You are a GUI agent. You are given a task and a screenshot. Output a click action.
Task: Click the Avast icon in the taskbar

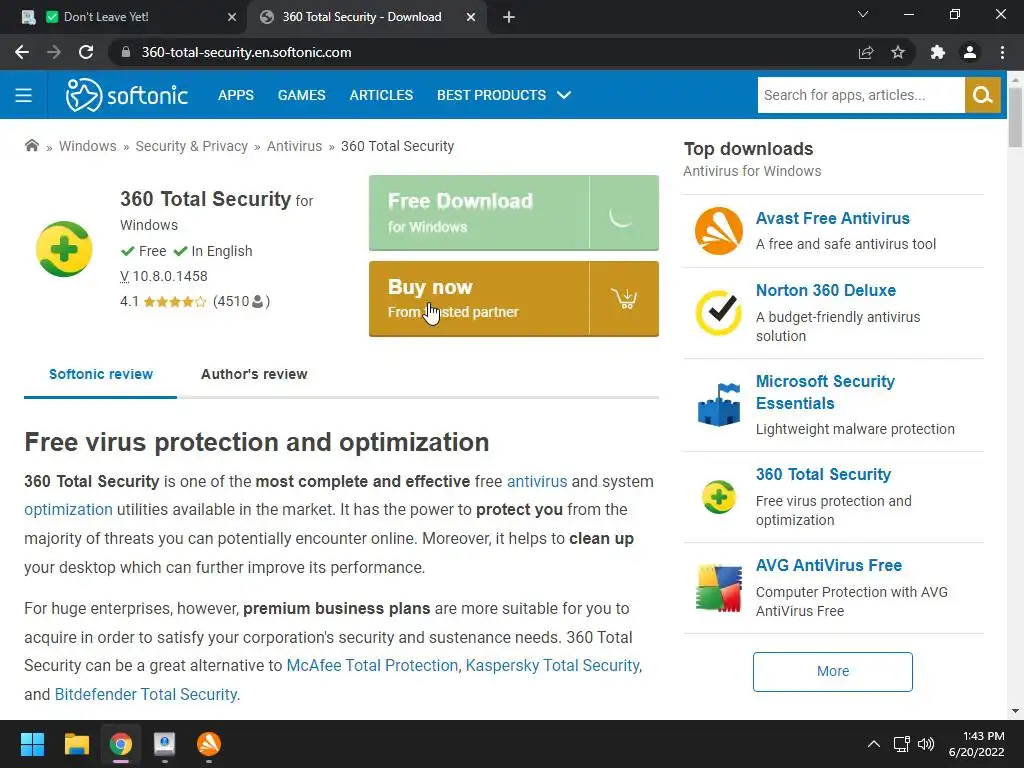209,744
